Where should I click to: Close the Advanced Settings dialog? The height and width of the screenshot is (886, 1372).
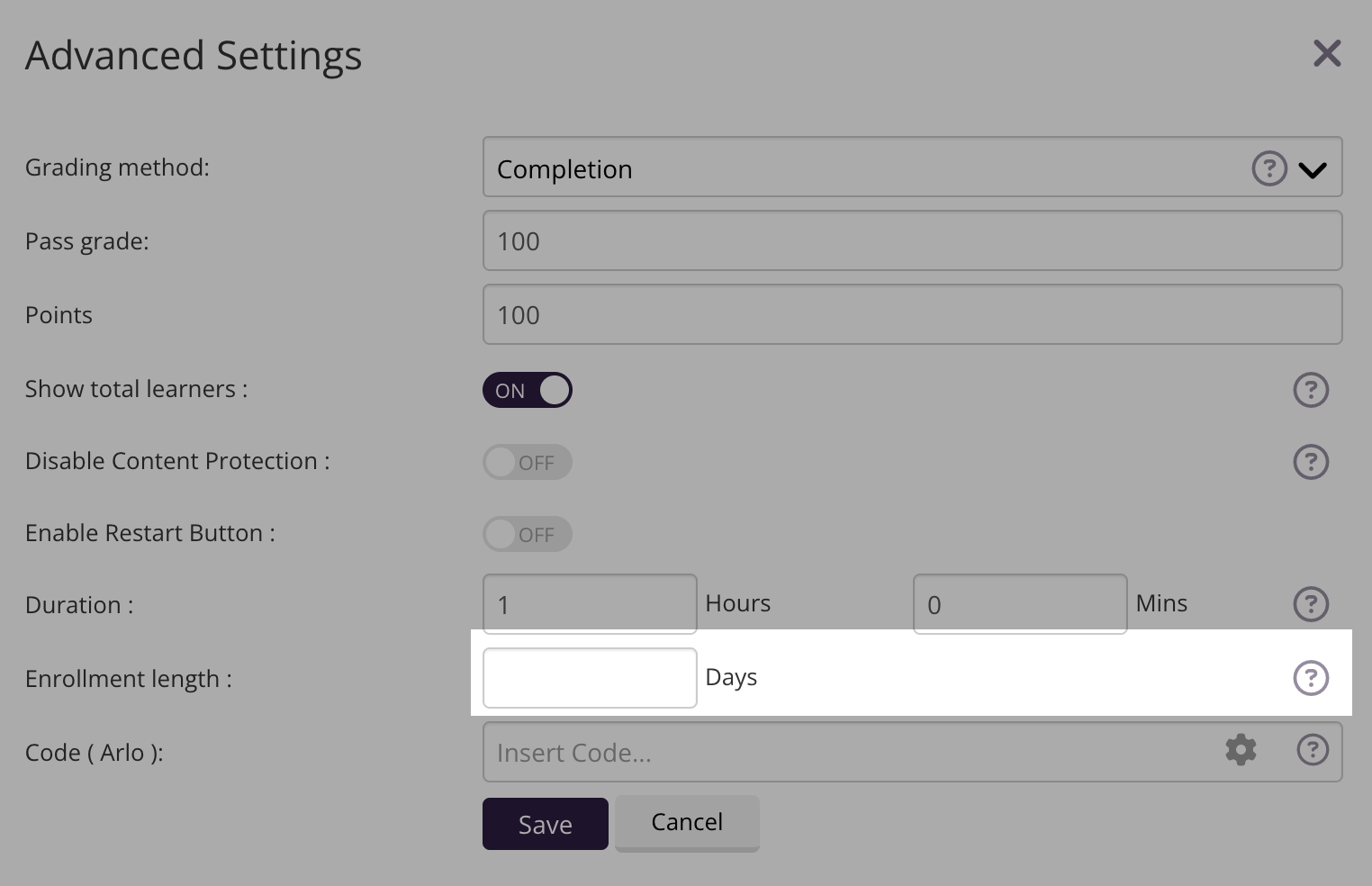click(1327, 54)
